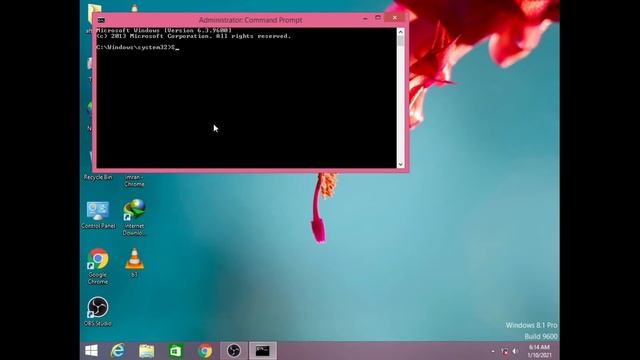The image size is (640, 360).
Task: Open the Command Prompt system menu icon
Action: (101, 20)
